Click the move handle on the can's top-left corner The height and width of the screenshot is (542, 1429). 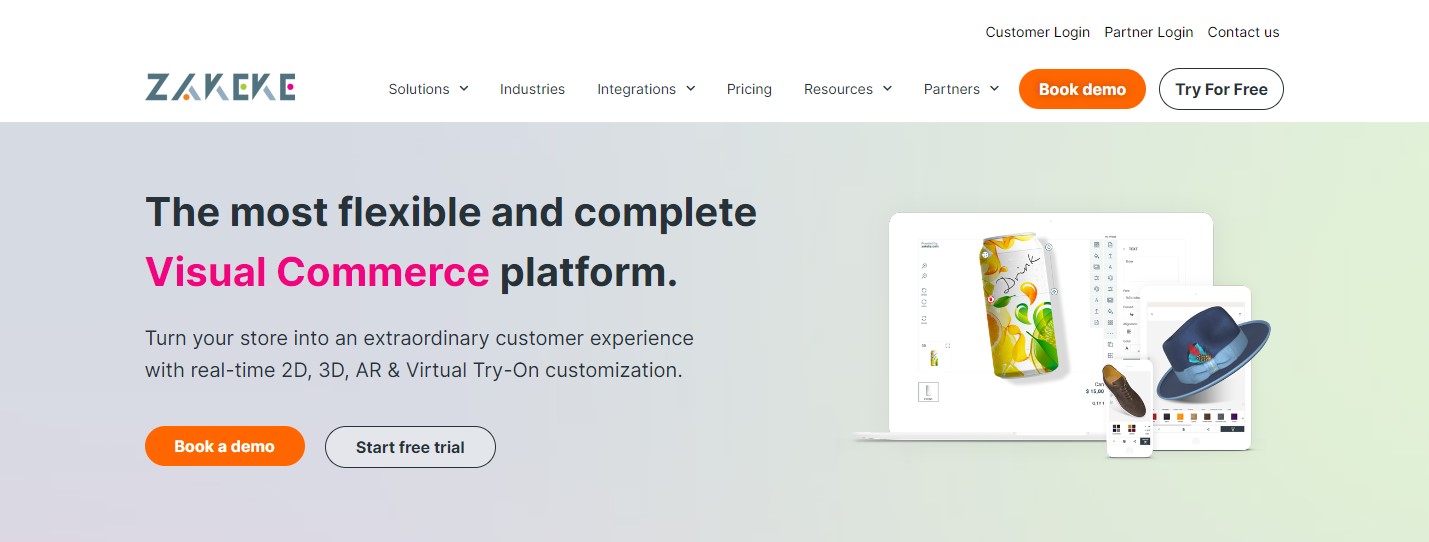tap(985, 255)
